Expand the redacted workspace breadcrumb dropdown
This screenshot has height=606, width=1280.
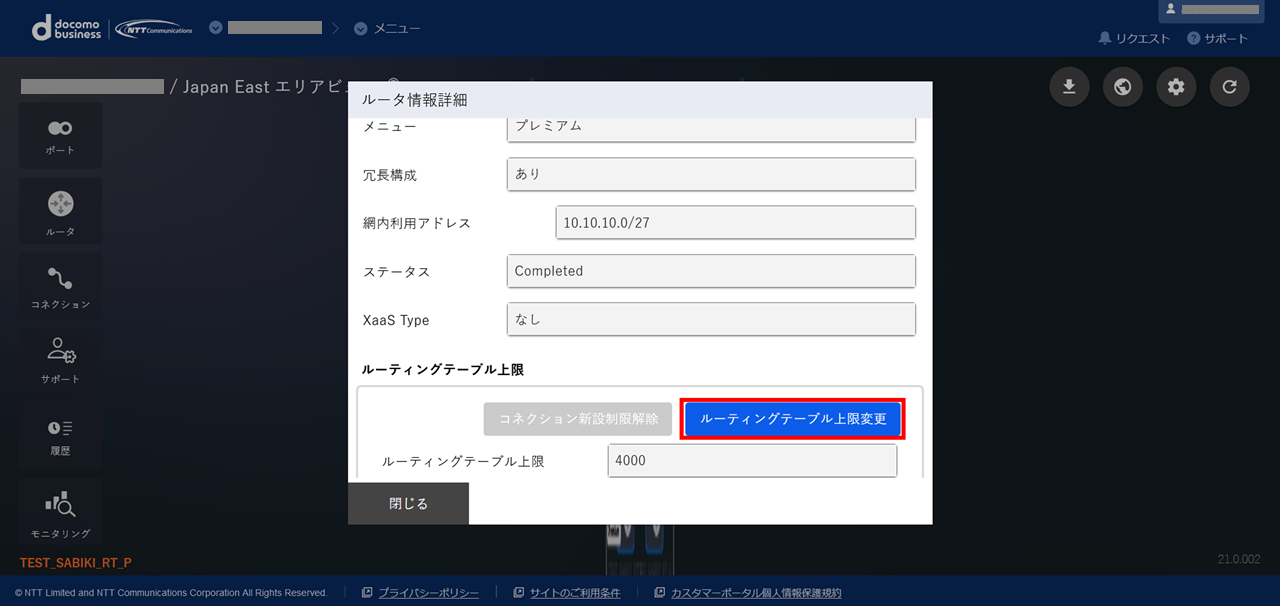[x=266, y=28]
